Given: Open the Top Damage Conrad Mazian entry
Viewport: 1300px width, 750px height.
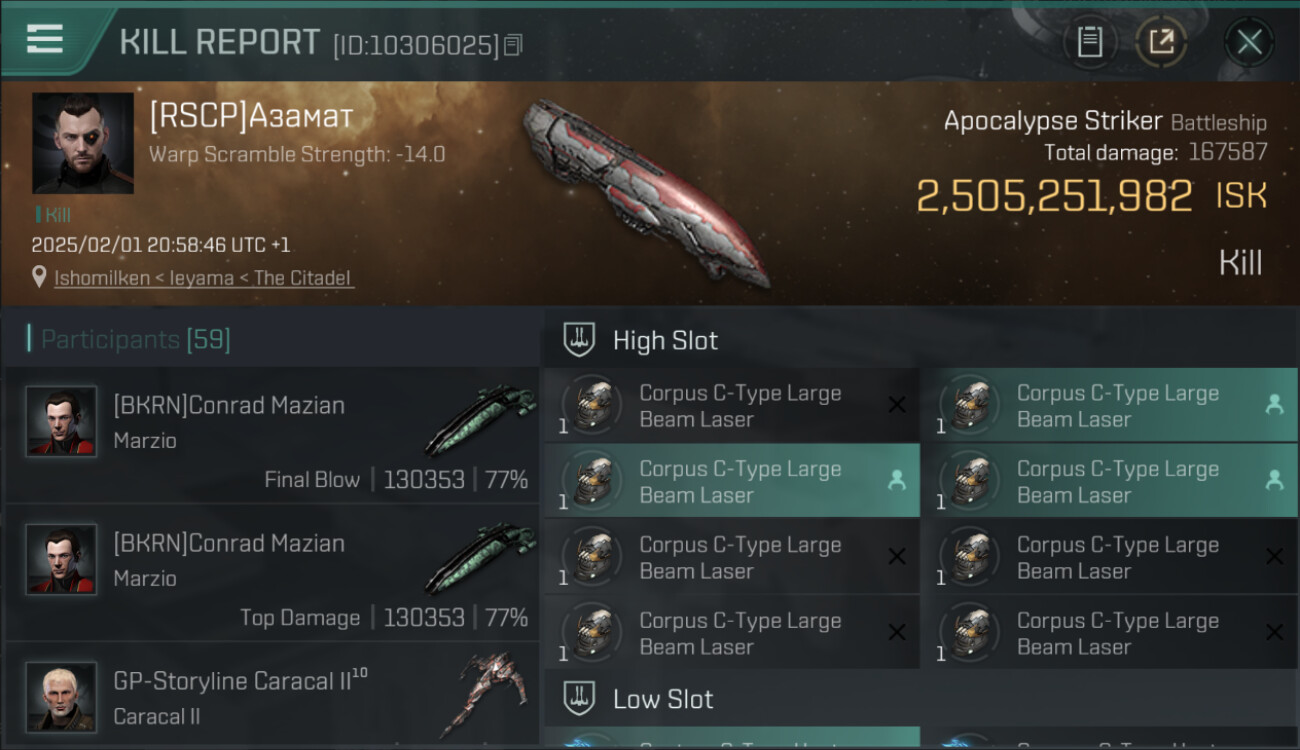Looking at the screenshot, I should (x=272, y=573).
